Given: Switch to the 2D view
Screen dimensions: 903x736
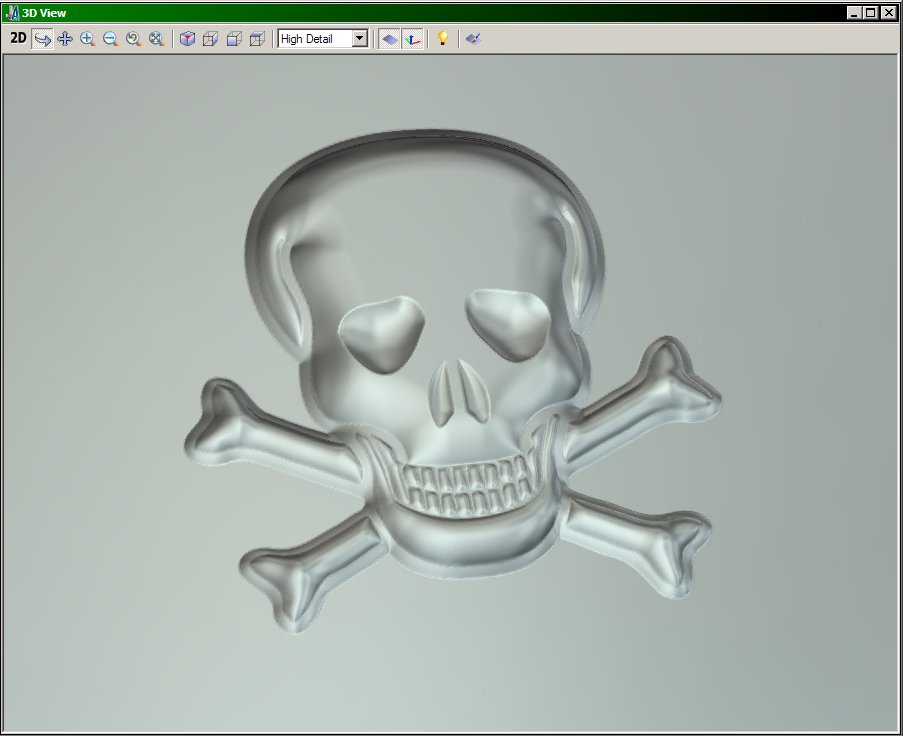Looking at the screenshot, I should (x=18, y=39).
